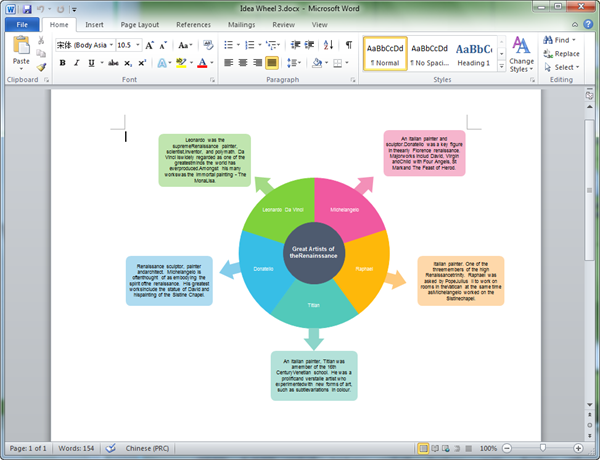Click the Replace button
The height and width of the screenshot is (460, 600).
[561, 54]
